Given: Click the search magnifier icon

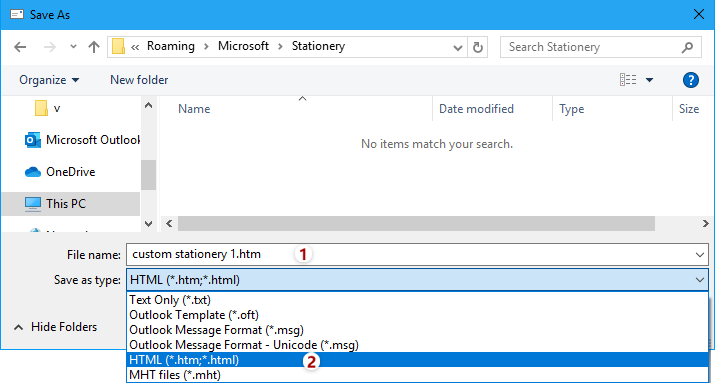Looking at the screenshot, I should coord(688,47).
